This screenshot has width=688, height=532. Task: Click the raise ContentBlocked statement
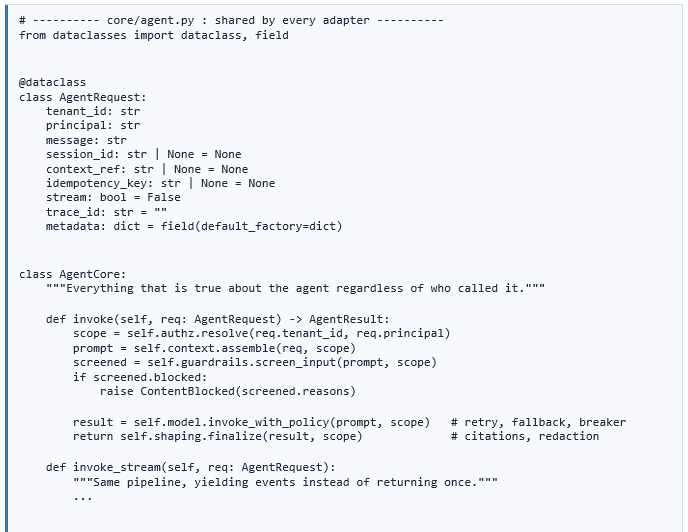[x=228, y=392]
